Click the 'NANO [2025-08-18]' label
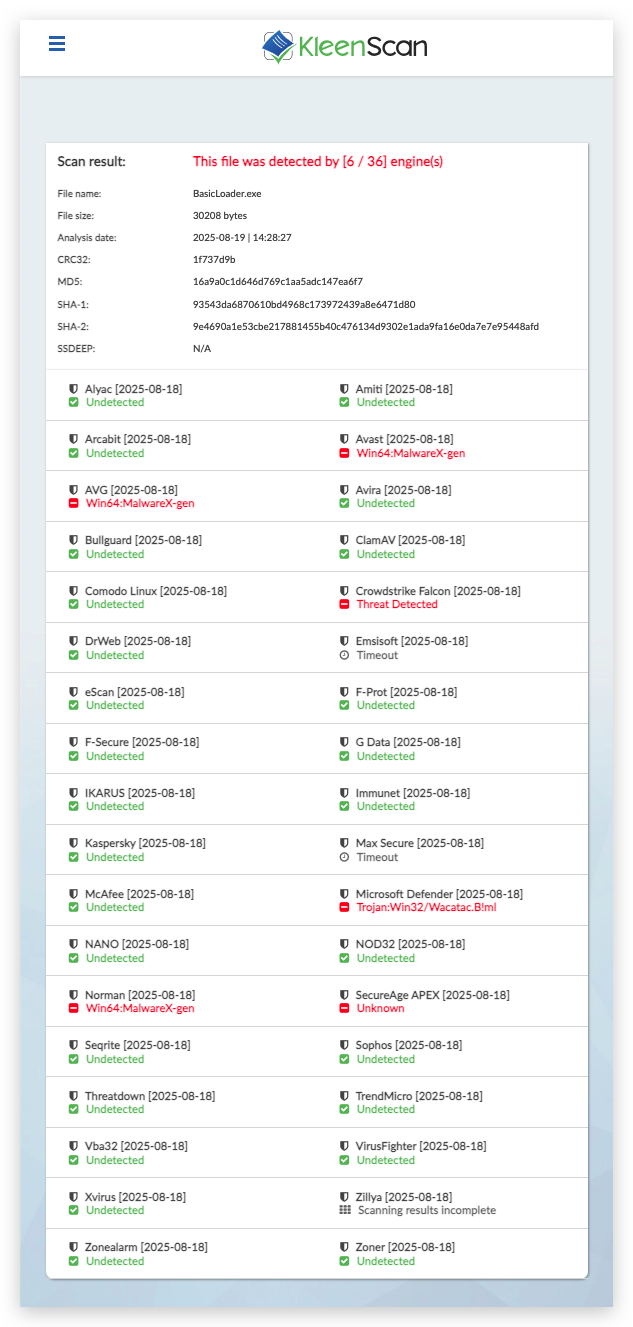The height and width of the screenshot is (1327, 633). 137,944
